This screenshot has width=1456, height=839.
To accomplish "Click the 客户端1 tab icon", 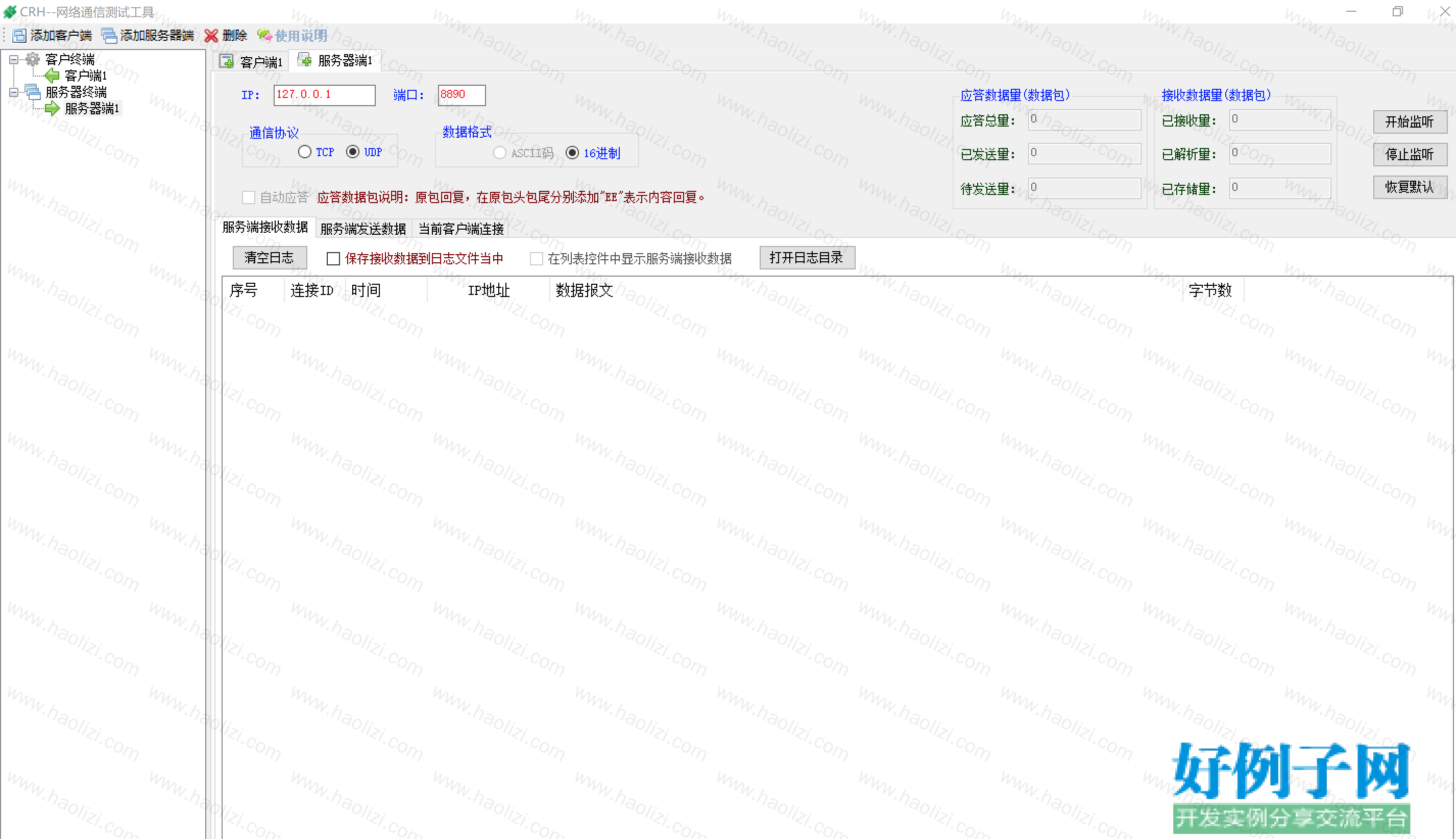I will 227,61.
